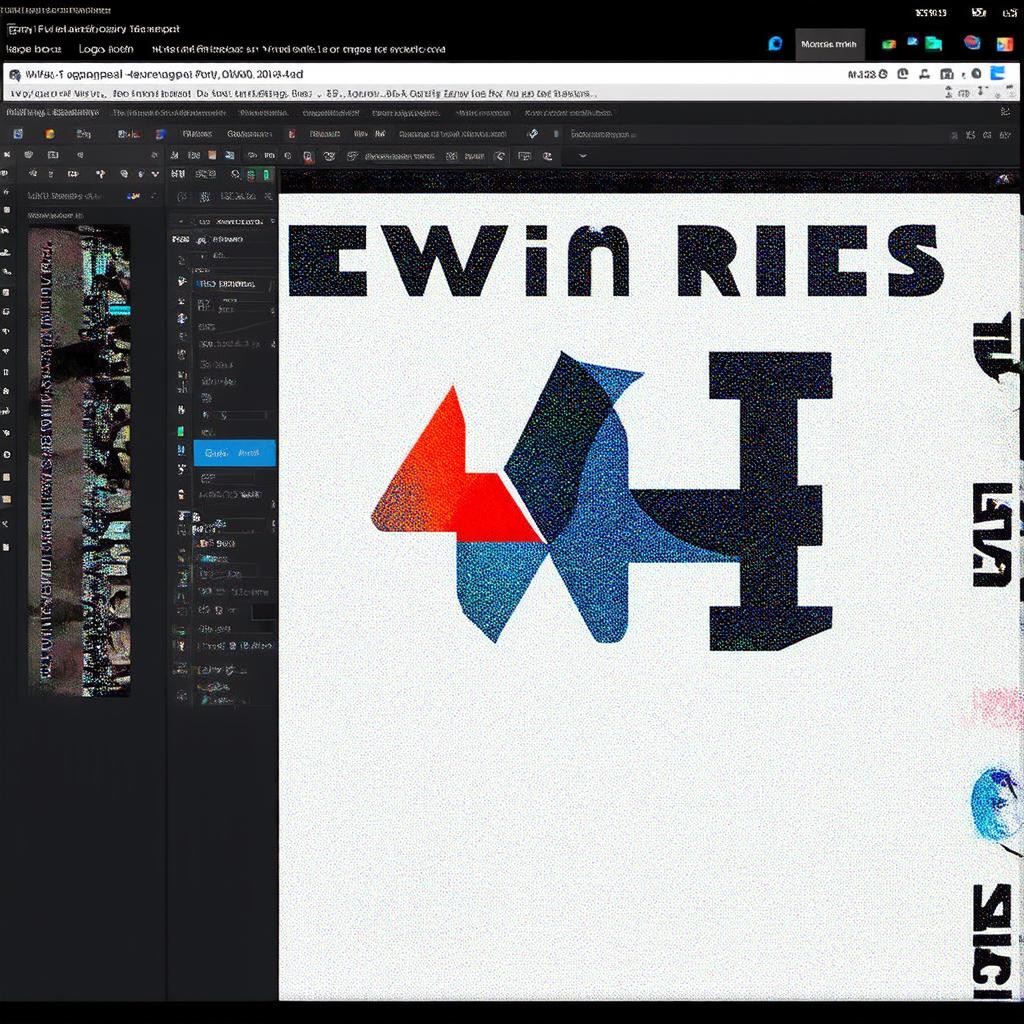Open the first menu in the top menu bar
Screen dimensions: 1024x1024
pyautogui.click(x=33, y=49)
